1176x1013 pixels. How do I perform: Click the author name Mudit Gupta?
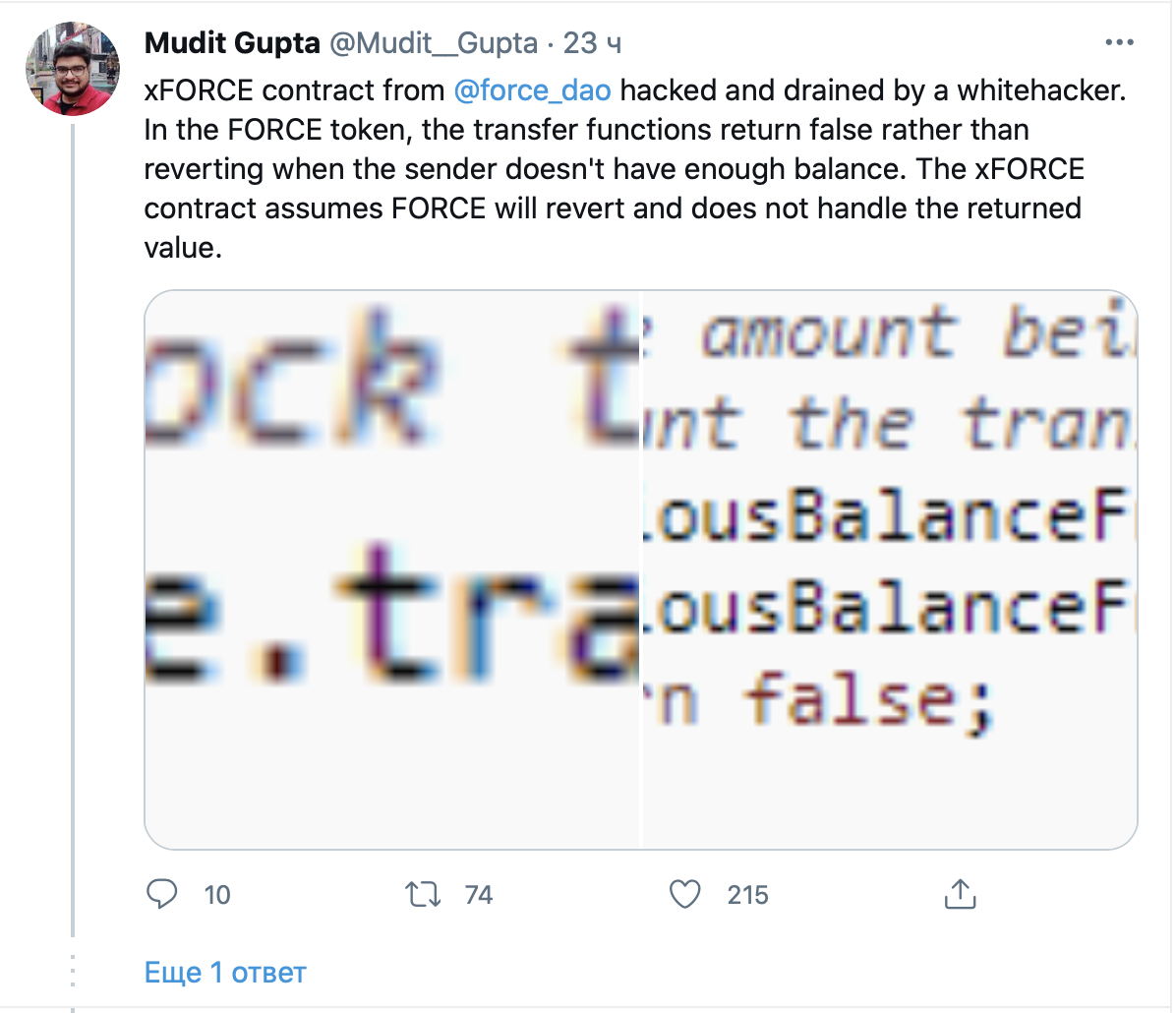[x=232, y=43]
